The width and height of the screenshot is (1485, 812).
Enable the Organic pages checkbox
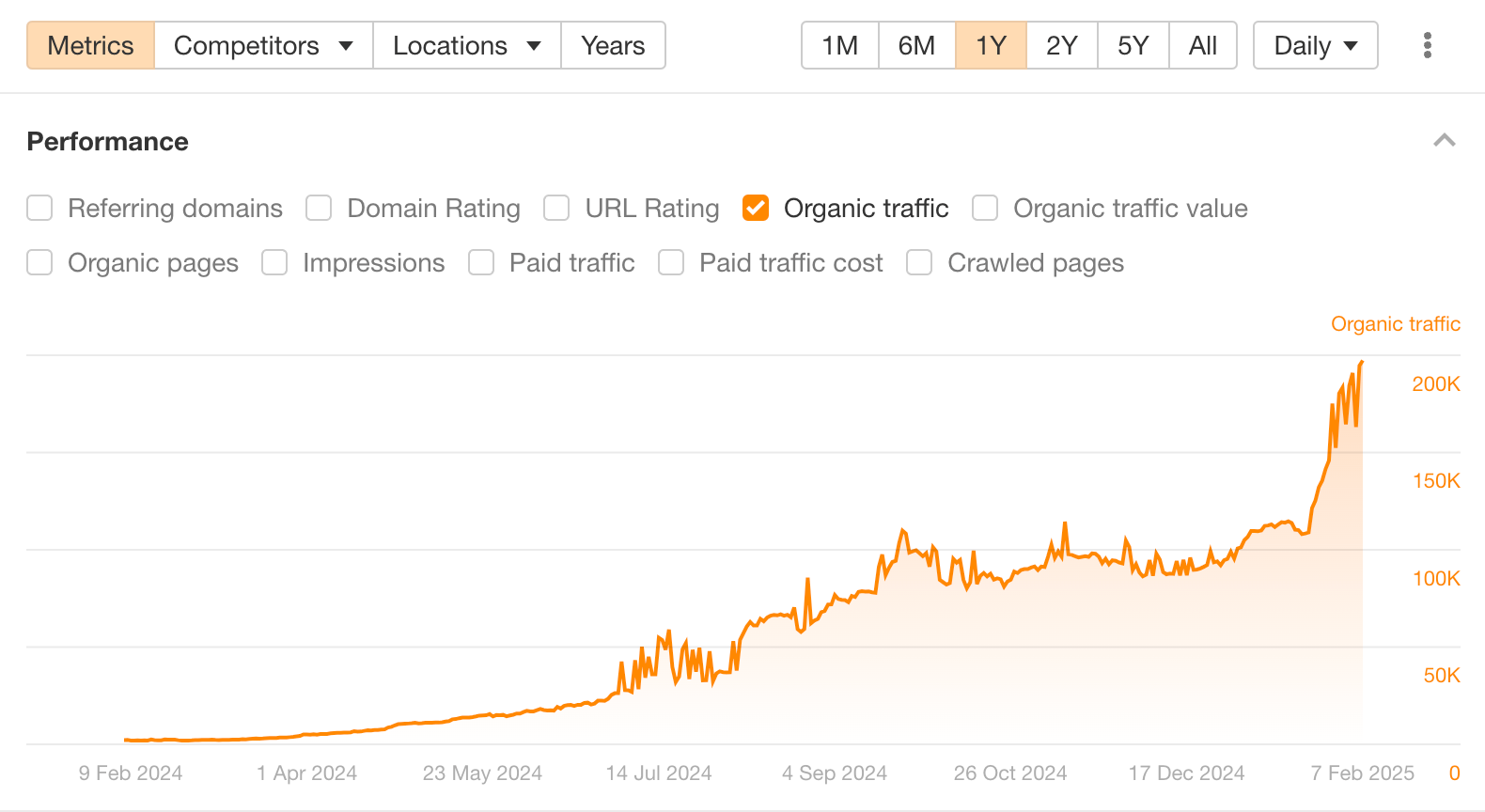pos(39,263)
